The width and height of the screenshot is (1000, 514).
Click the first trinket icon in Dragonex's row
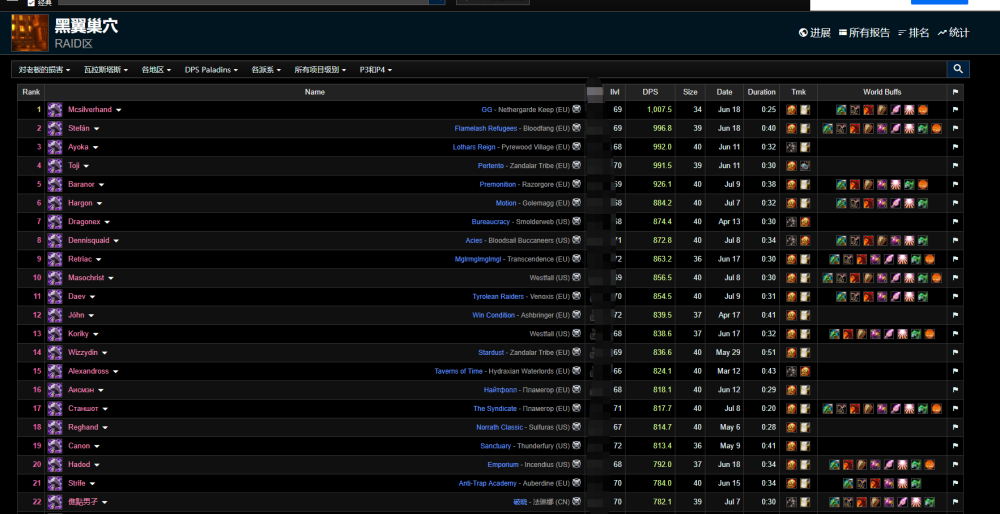tap(791, 222)
